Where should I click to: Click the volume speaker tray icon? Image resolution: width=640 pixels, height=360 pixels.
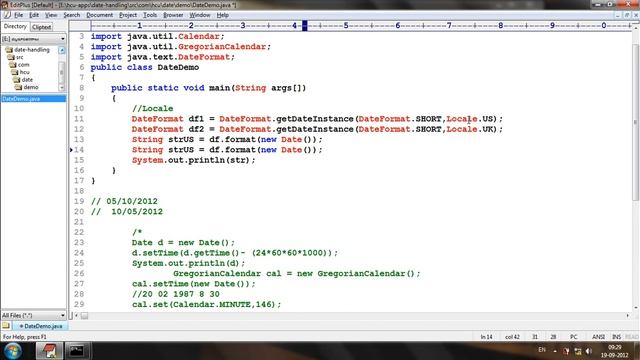pos(589,351)
